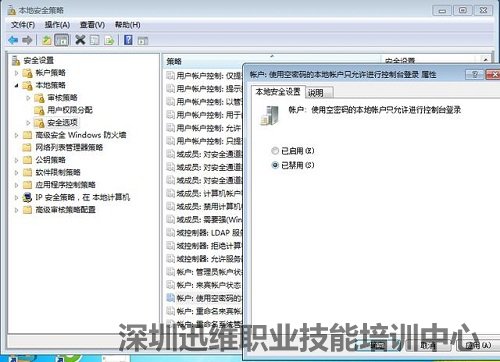Click the 安全设置 root node icon
The image size is (500, 362).
pos(16,61)
